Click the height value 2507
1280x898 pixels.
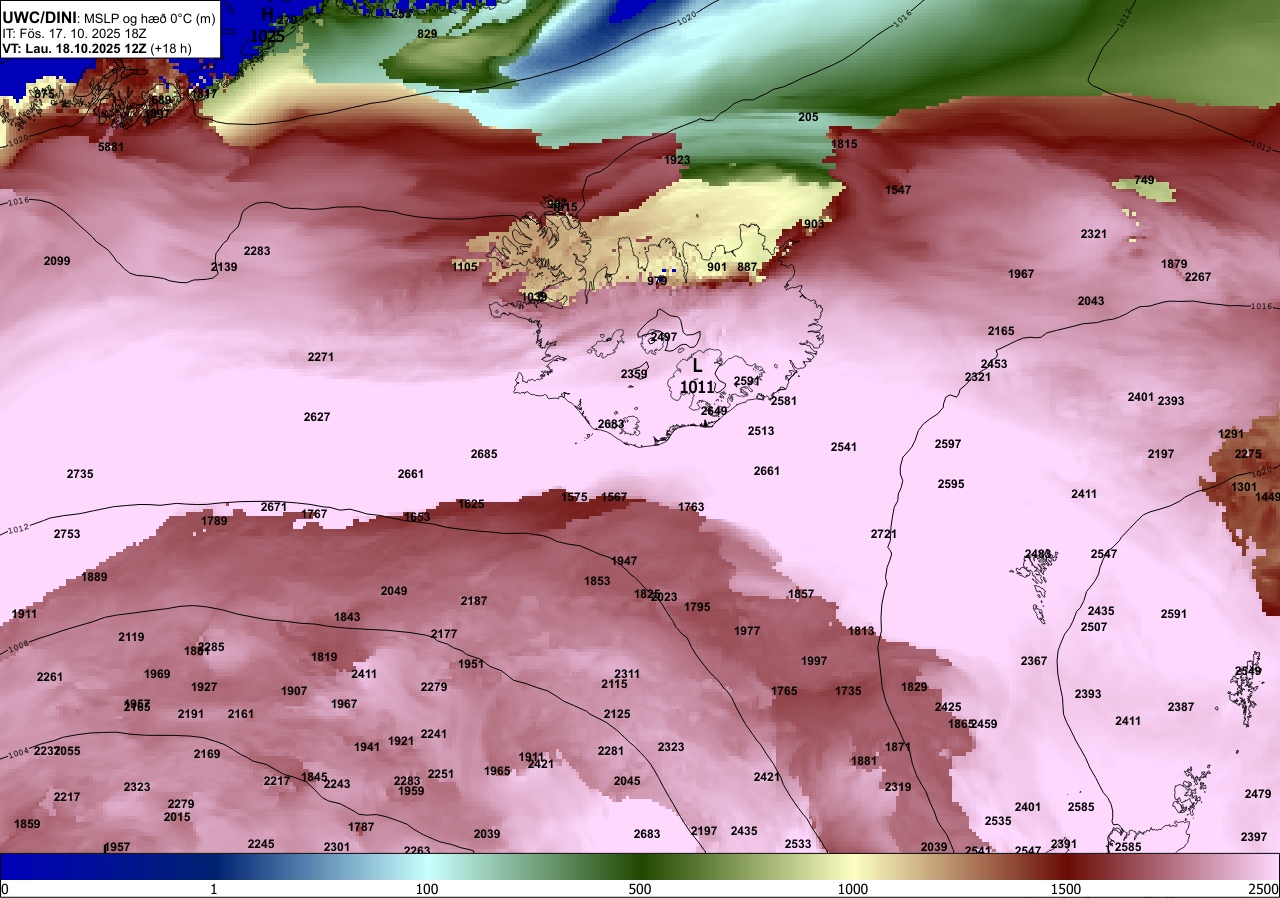1094,627
